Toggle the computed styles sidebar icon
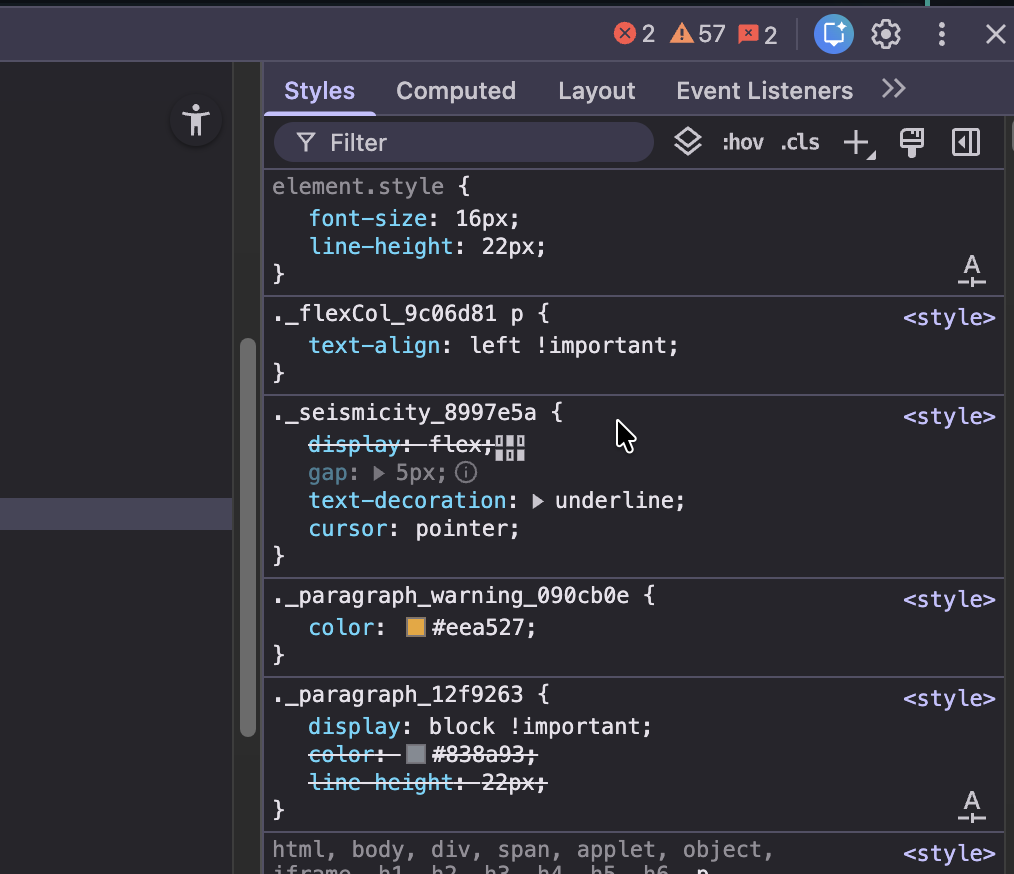The height and width of the screenshot is (874, 1014). pos(965,142)
